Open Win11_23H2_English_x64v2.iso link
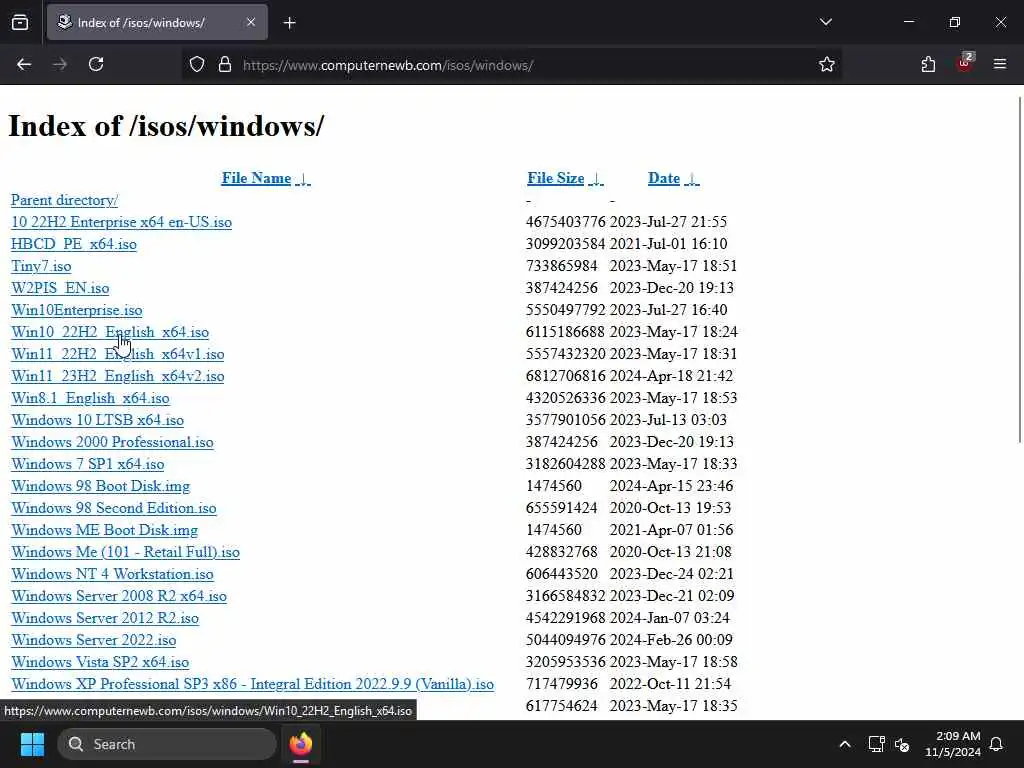 [x=118, y=376]
